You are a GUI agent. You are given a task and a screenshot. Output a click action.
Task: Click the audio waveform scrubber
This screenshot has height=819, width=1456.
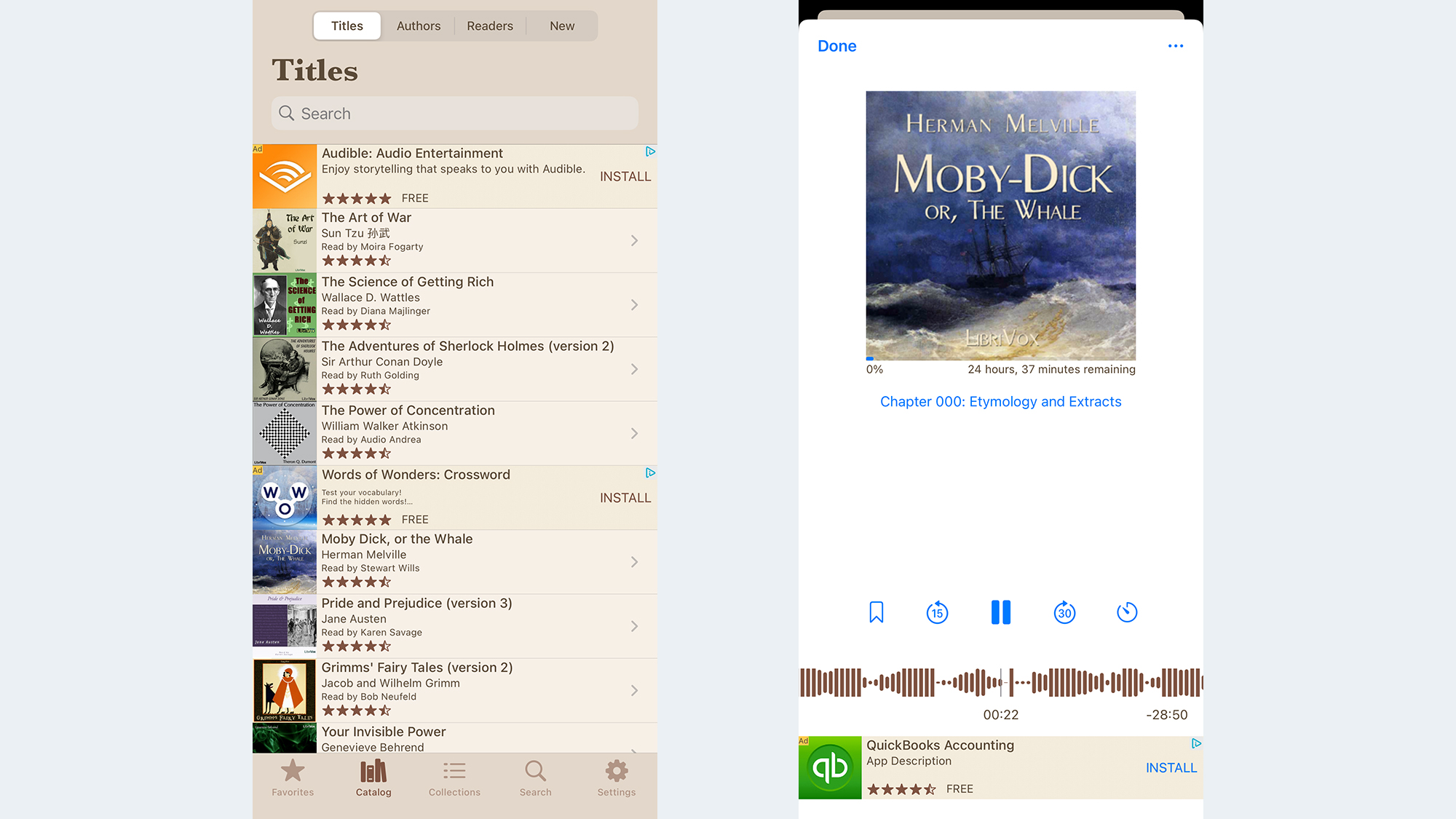pos(1000,683)
